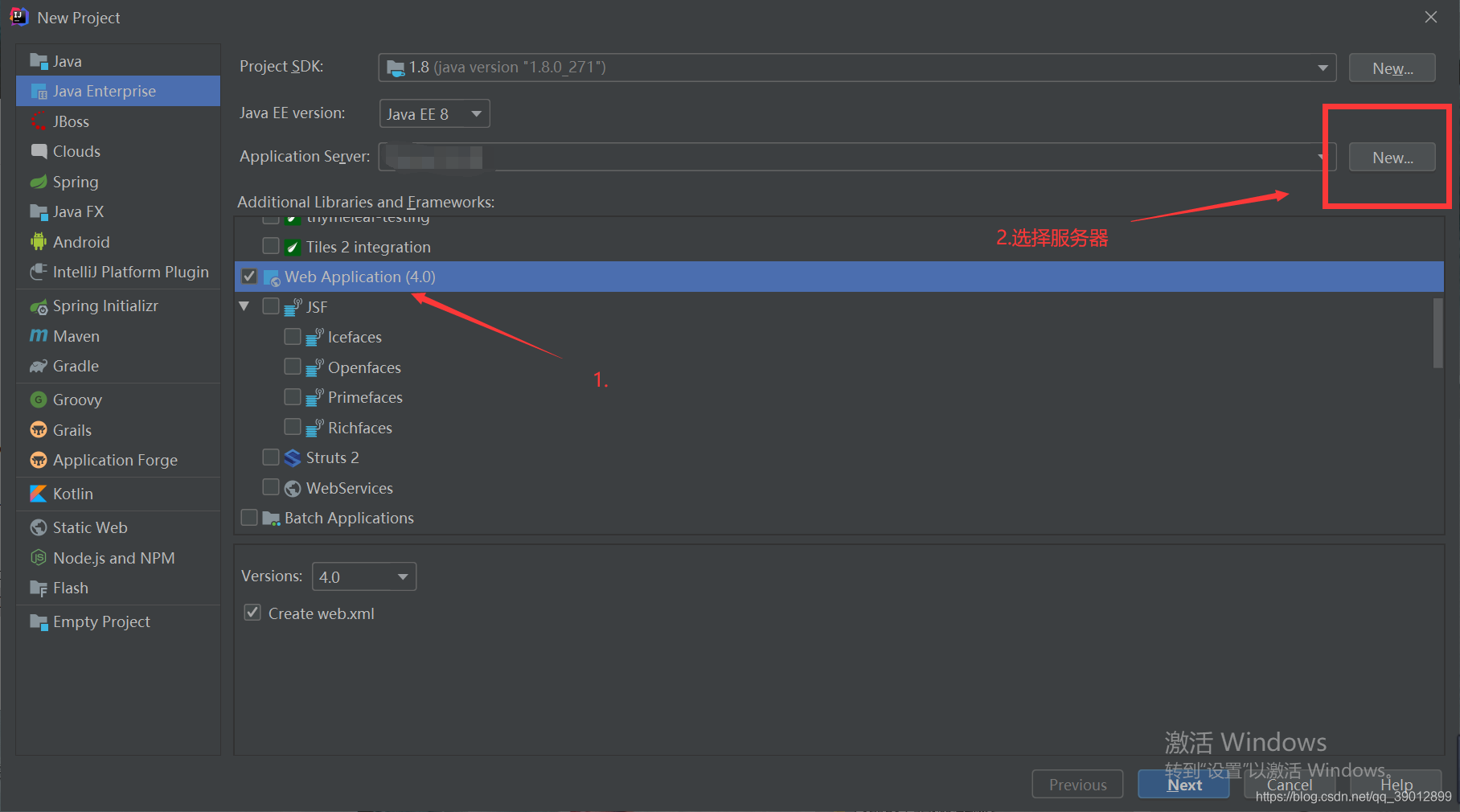Enable the Tiles 2 integration checkbox
Screen dimensions: 1460x812
[271, 246]
